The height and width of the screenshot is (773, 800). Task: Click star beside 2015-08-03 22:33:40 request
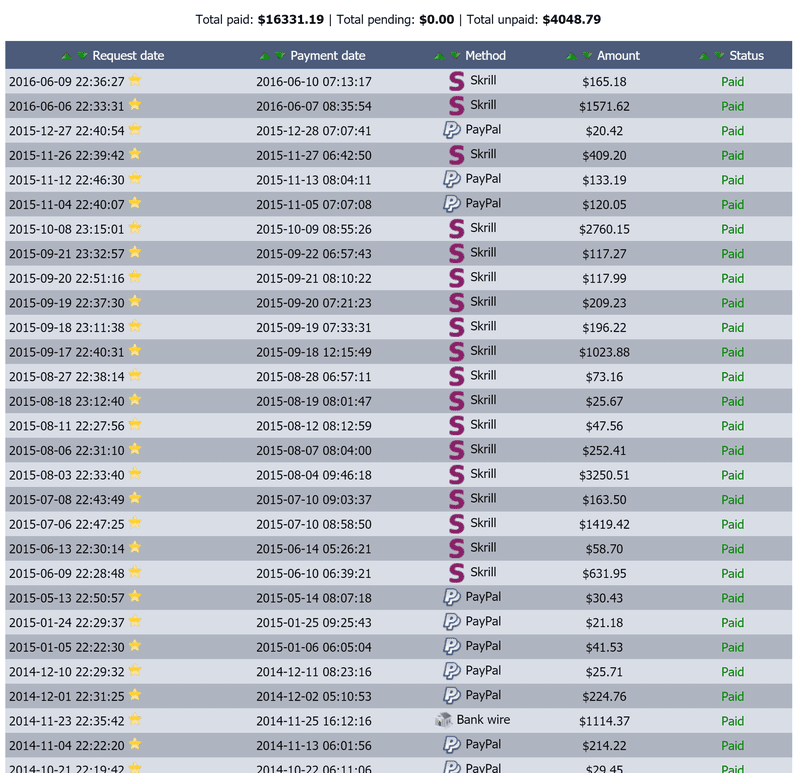click(135, 473)
